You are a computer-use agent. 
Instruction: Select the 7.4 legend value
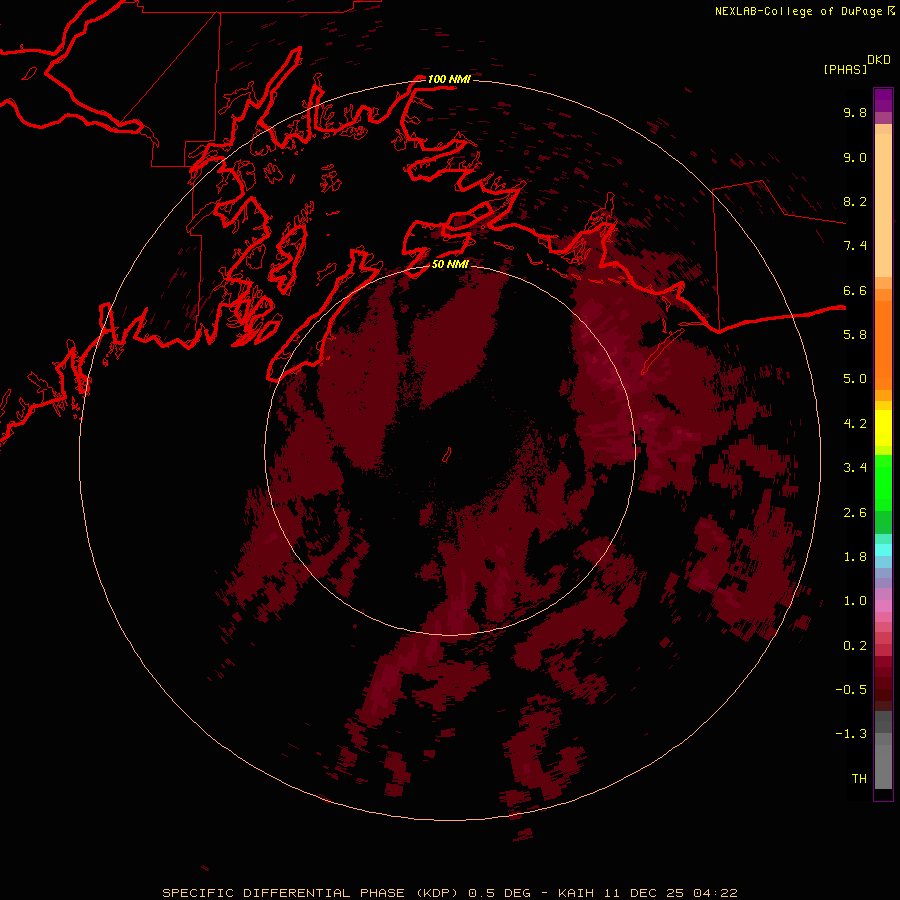click(x=855, y=246)
